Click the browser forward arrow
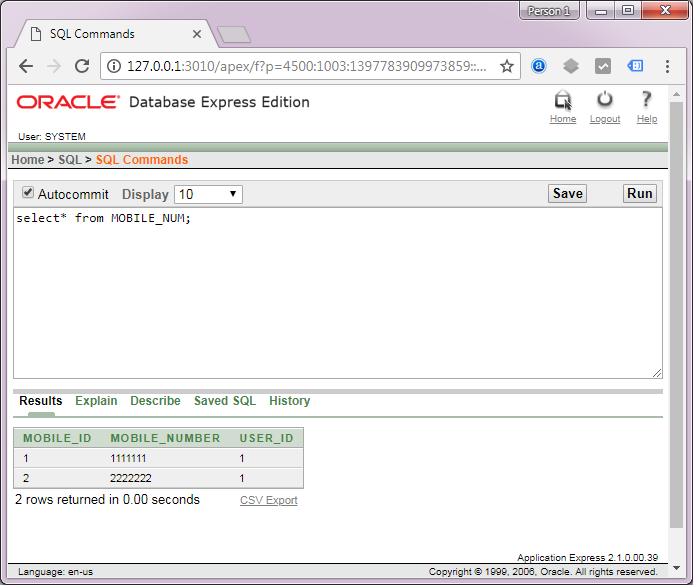 (x=54, y=66)
